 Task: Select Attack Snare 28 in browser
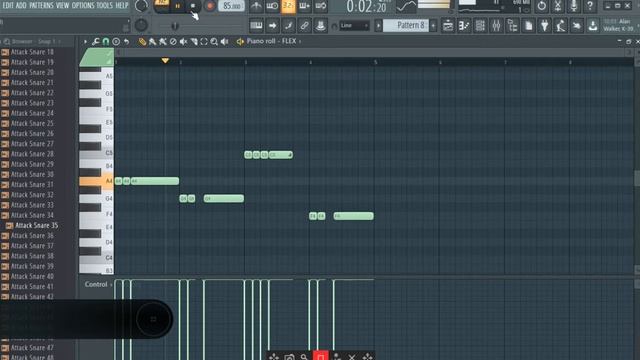(32, 154)
